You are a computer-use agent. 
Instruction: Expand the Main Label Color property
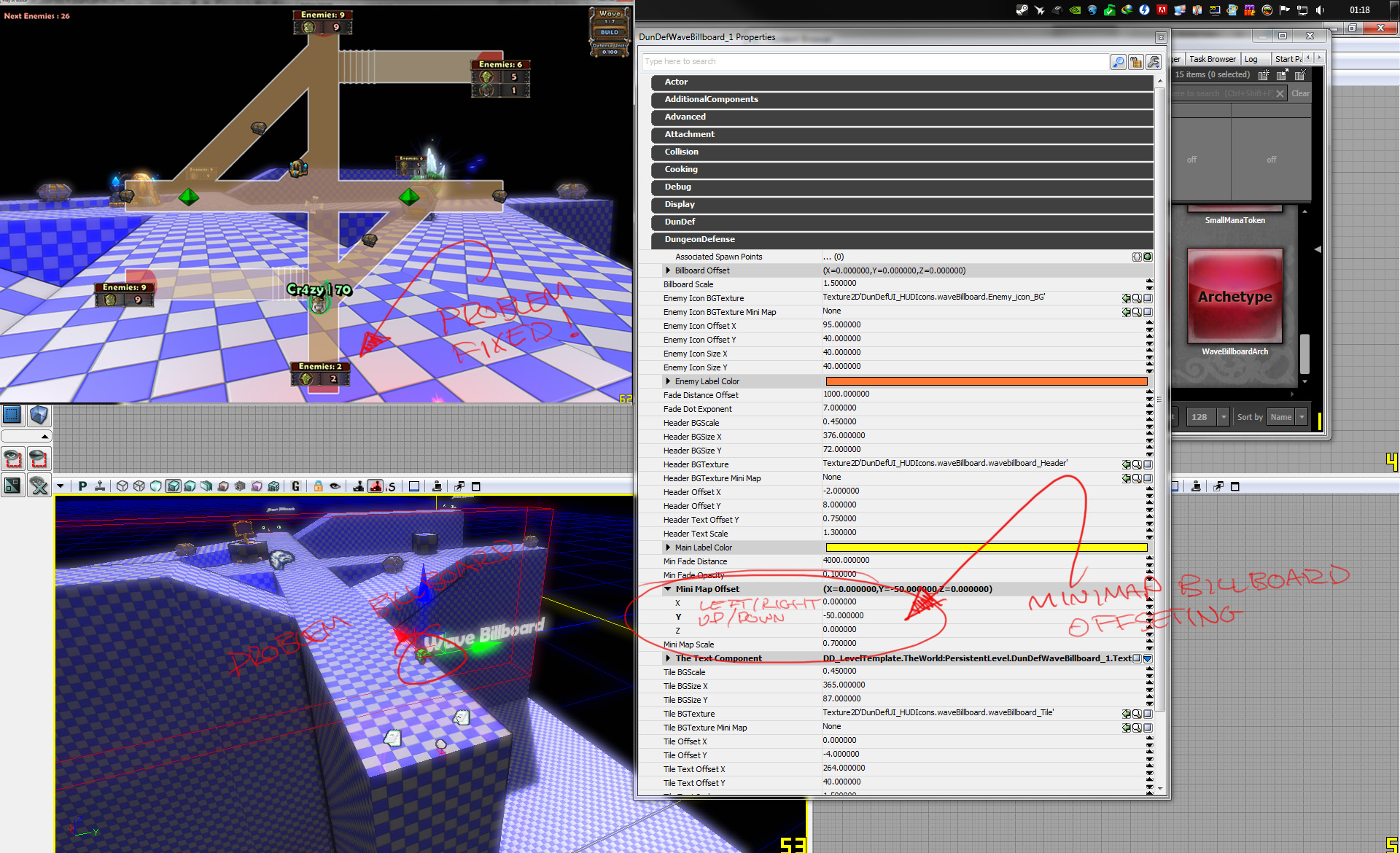tap(668, 548)
